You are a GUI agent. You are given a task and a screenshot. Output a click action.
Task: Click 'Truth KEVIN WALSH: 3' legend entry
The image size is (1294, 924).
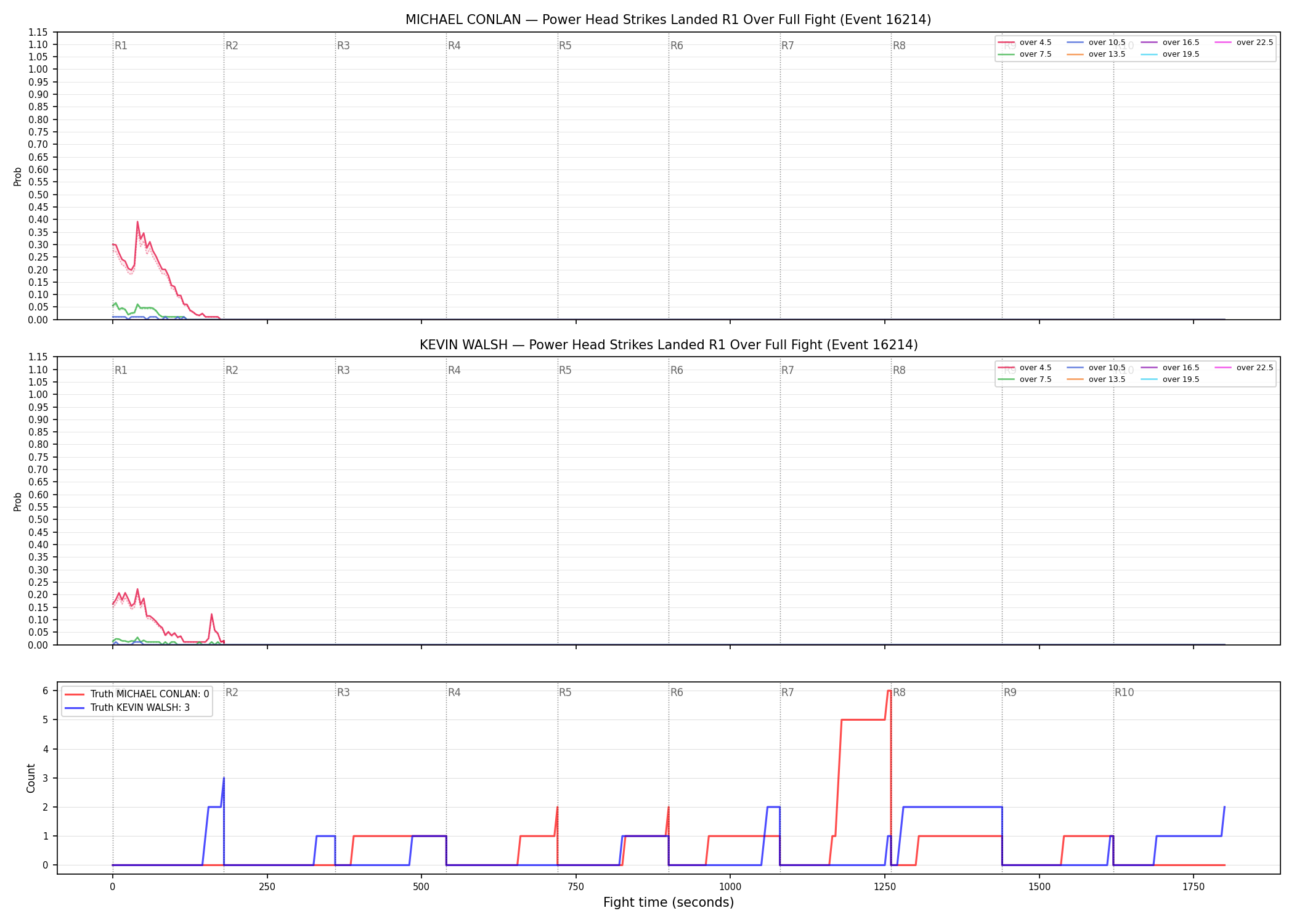[128, 708]
